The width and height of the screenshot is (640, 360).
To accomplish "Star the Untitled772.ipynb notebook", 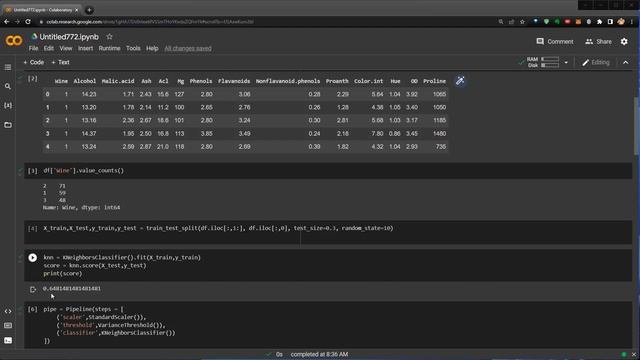I will [x=109, y=37].
